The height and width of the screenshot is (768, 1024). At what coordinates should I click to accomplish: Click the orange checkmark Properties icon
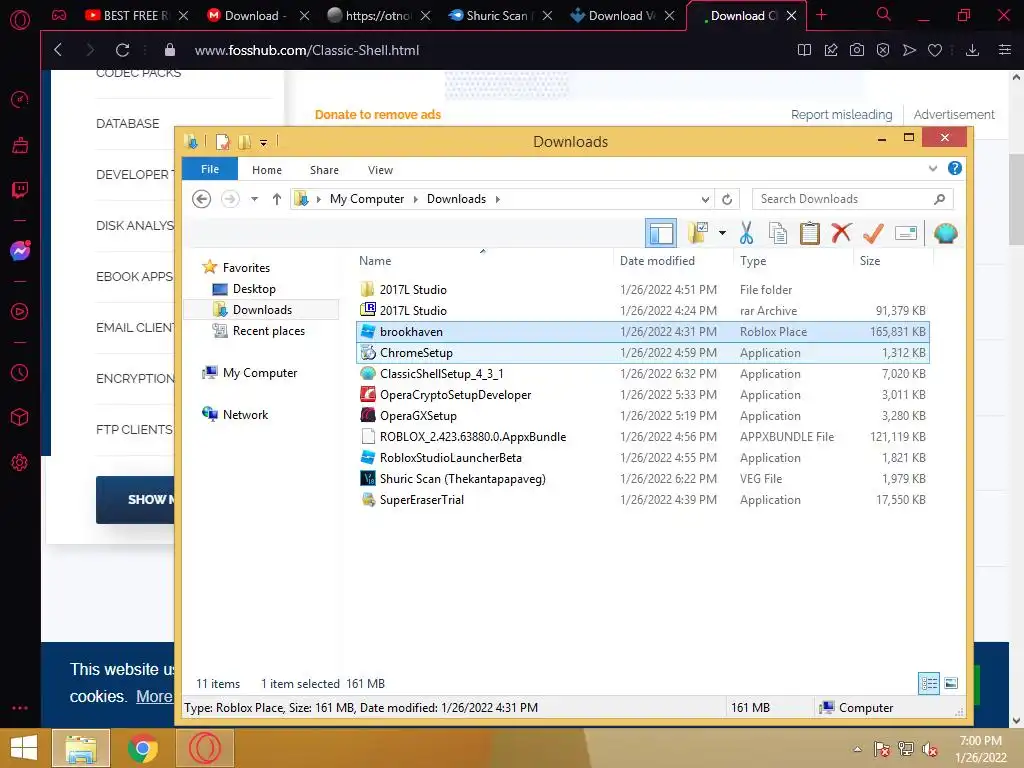(x=873, y=233)
